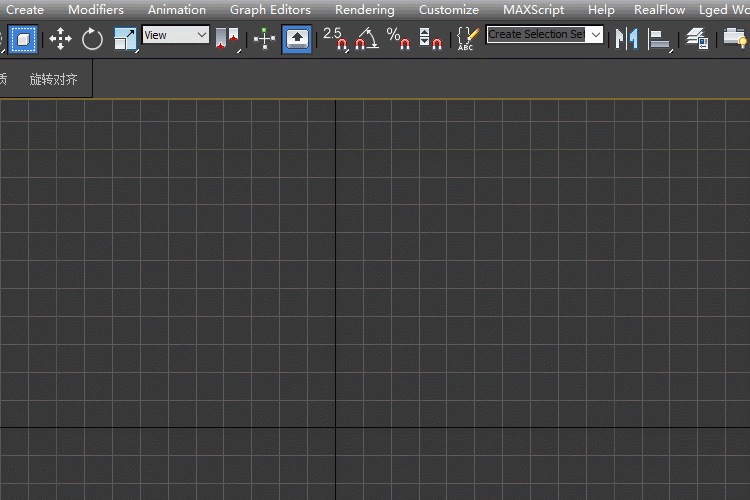
Task: Click the 旋转对齐 button
Action: [x=53, y=79]
